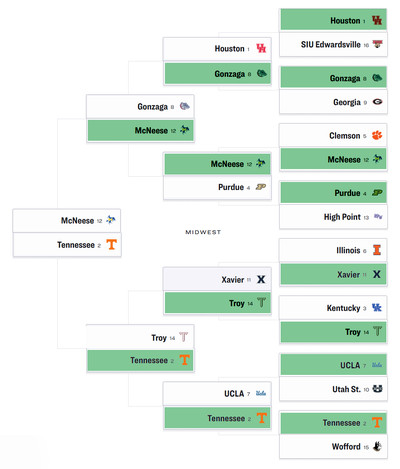Click the Illinois block I logo
Screen dimensions: 400x469
[377, 250]
